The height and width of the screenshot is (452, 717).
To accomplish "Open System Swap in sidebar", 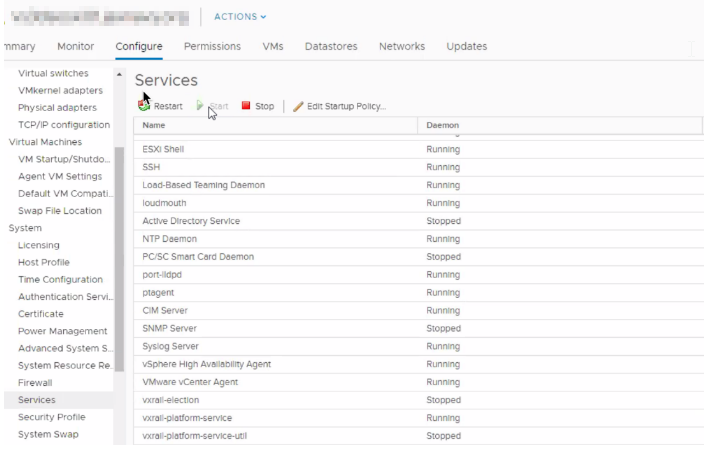I will click(x=48, y=434).
